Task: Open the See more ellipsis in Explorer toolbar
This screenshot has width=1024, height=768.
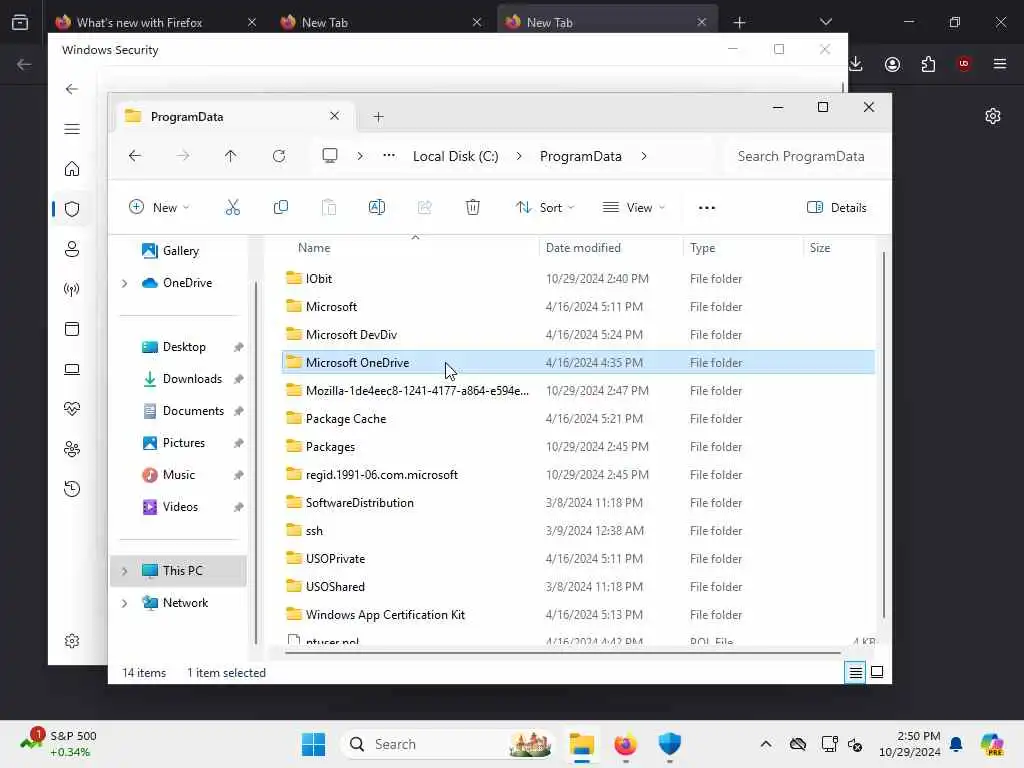Action: 707,208
